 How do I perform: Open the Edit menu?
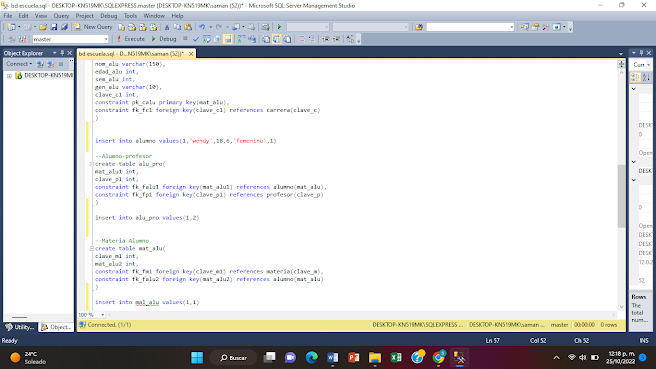pos(23,15)
